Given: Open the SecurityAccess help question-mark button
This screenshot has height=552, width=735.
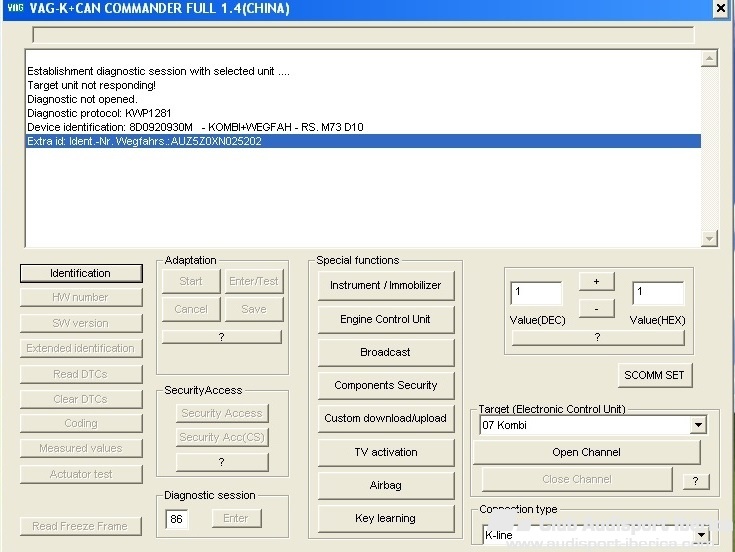Looking at the screenshot, I should tap(222, 462).
